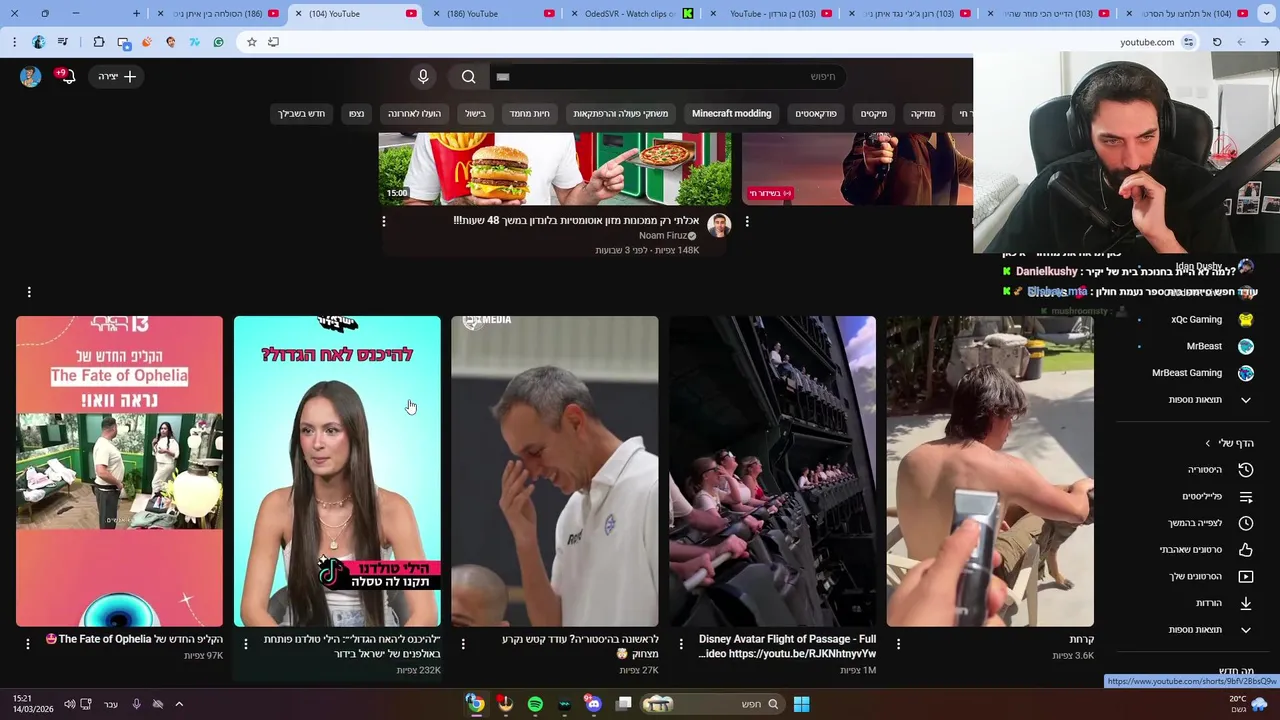Image resolution: width=1280 pixels, height=720 pixels.
Task: Click the YouTube search magnifier button
Action: pos(468,77)
